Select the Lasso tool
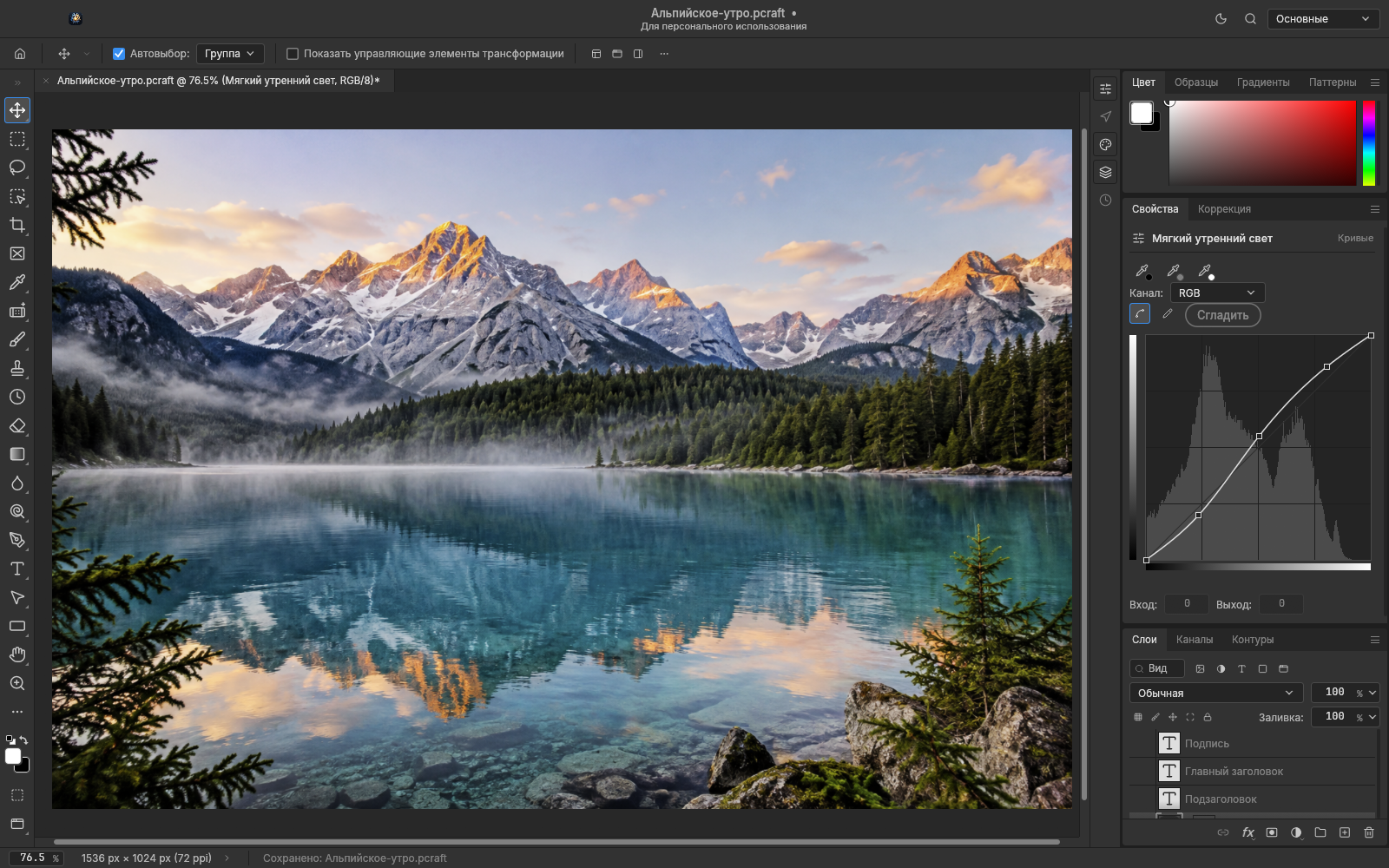Image resolution: width=1389 pixels, height=868 pixels. tap(17, 168)
